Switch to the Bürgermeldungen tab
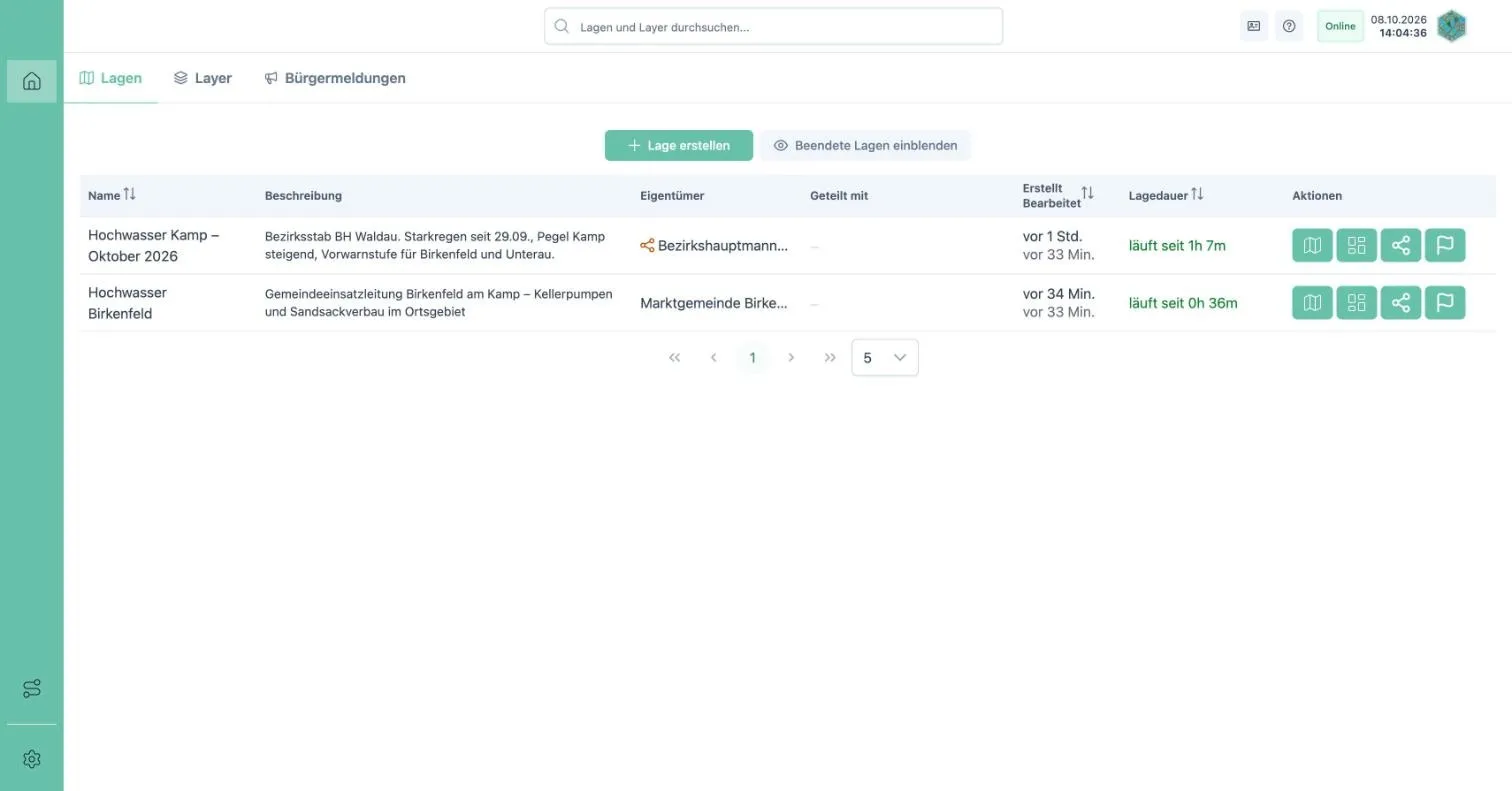Viewport: 1512px width, 791px height. pyautogui.click(x=335, y=78)
